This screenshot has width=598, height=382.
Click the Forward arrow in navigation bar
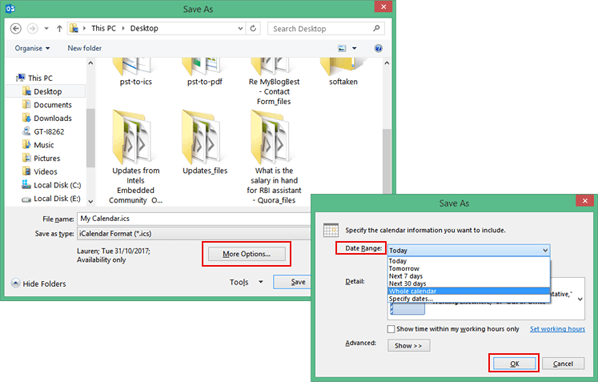tap(32, 28)
